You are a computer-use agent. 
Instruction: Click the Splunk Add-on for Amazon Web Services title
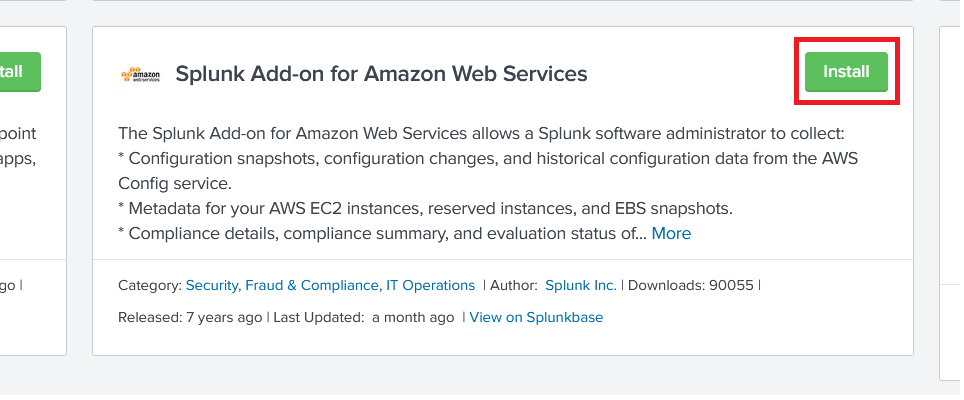coord(381,73)
